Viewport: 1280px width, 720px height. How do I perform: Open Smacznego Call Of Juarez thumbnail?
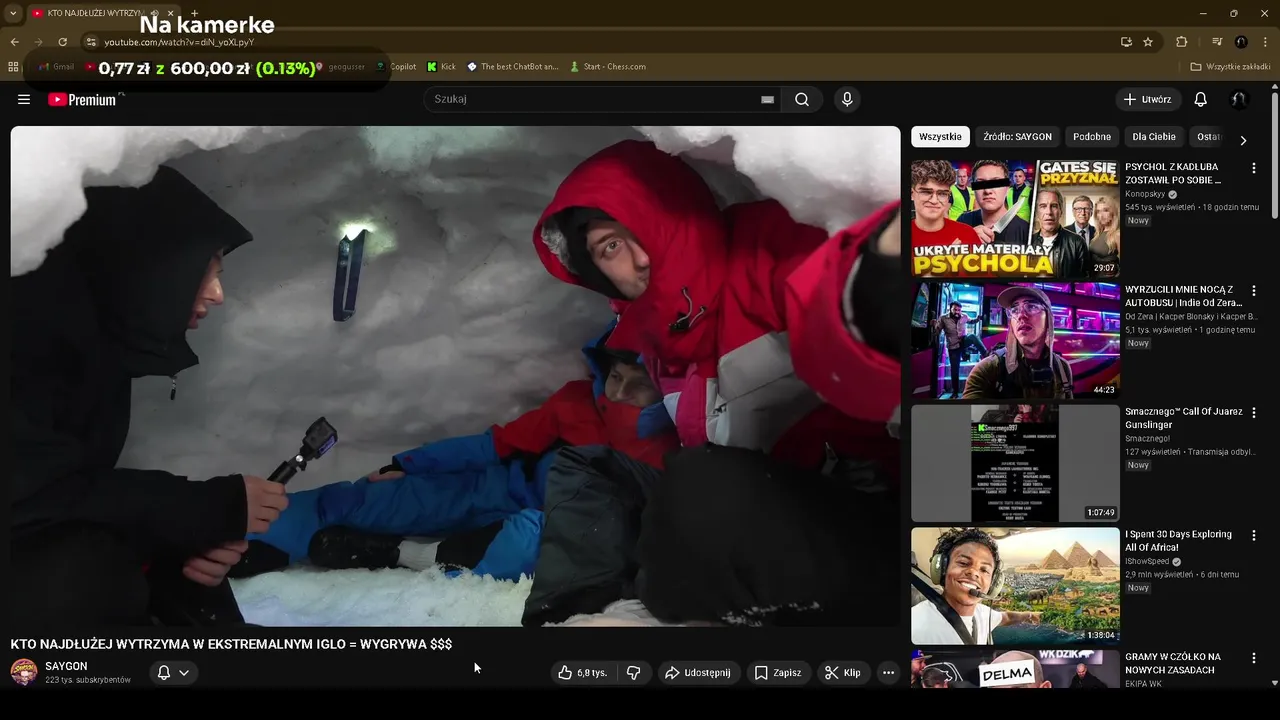click(1015, 463)
